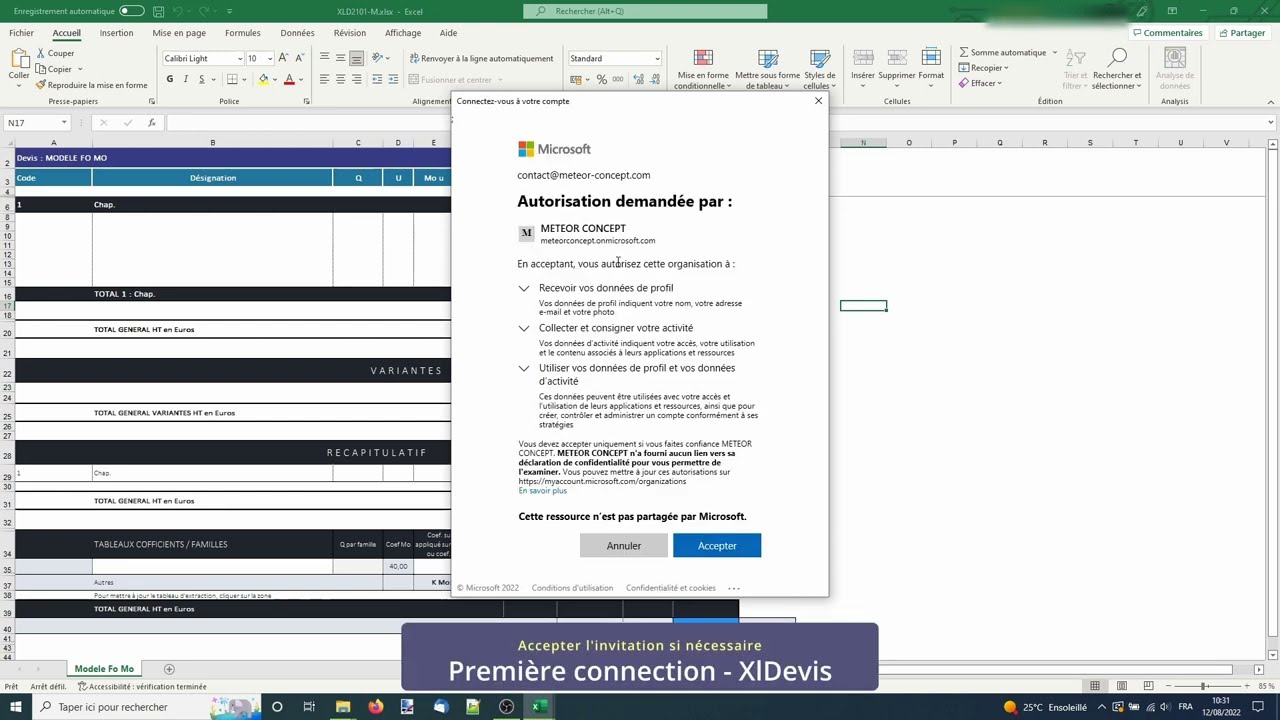Open the Fichier menu
1280x720 pixels.
coord(21,33)
